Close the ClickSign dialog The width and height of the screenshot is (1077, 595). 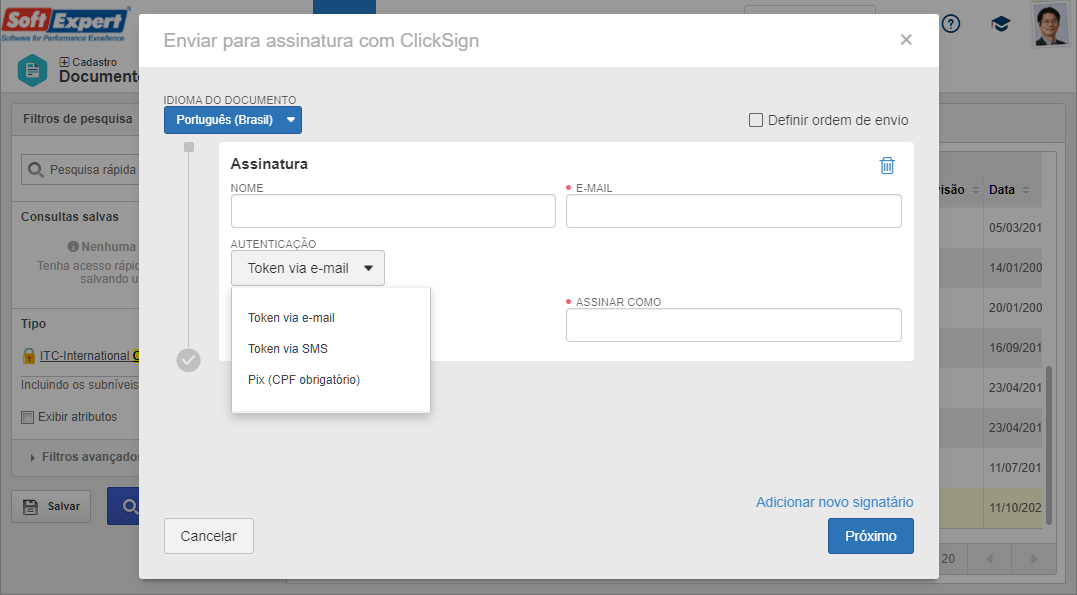click(906, 40)
